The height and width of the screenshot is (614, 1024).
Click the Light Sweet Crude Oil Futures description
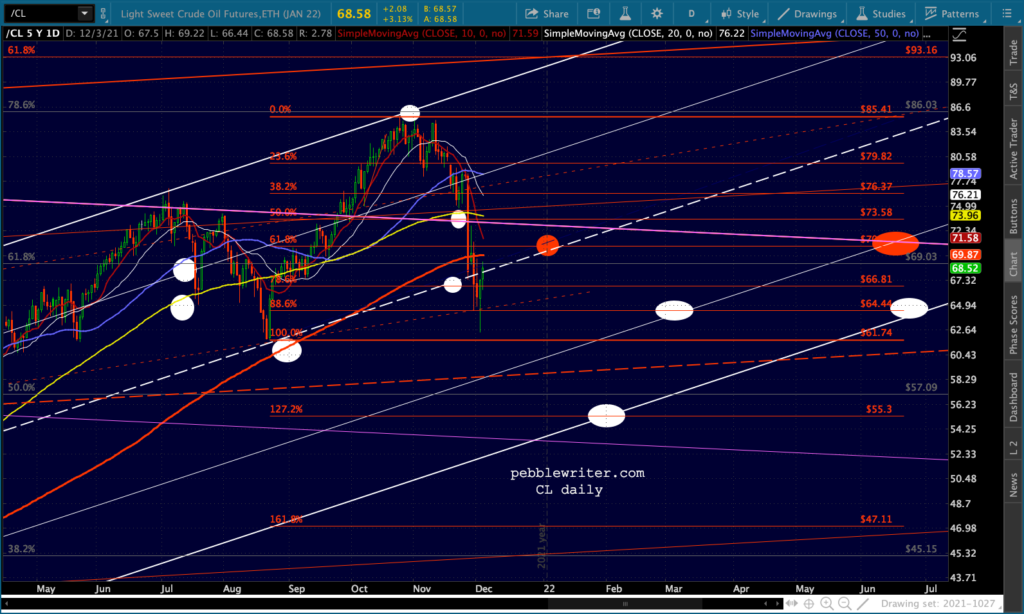(221, 14)
